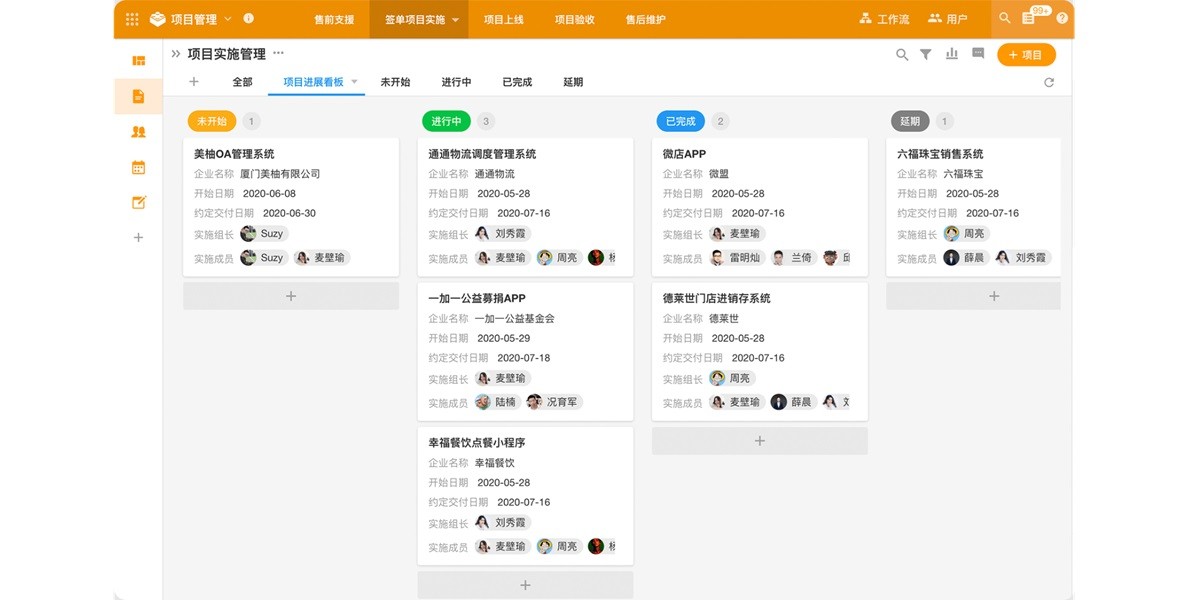The width and height of the screenshot is (1200, 600).
Task: Click the orange + 项目 button
Action: coord(1026,55)
